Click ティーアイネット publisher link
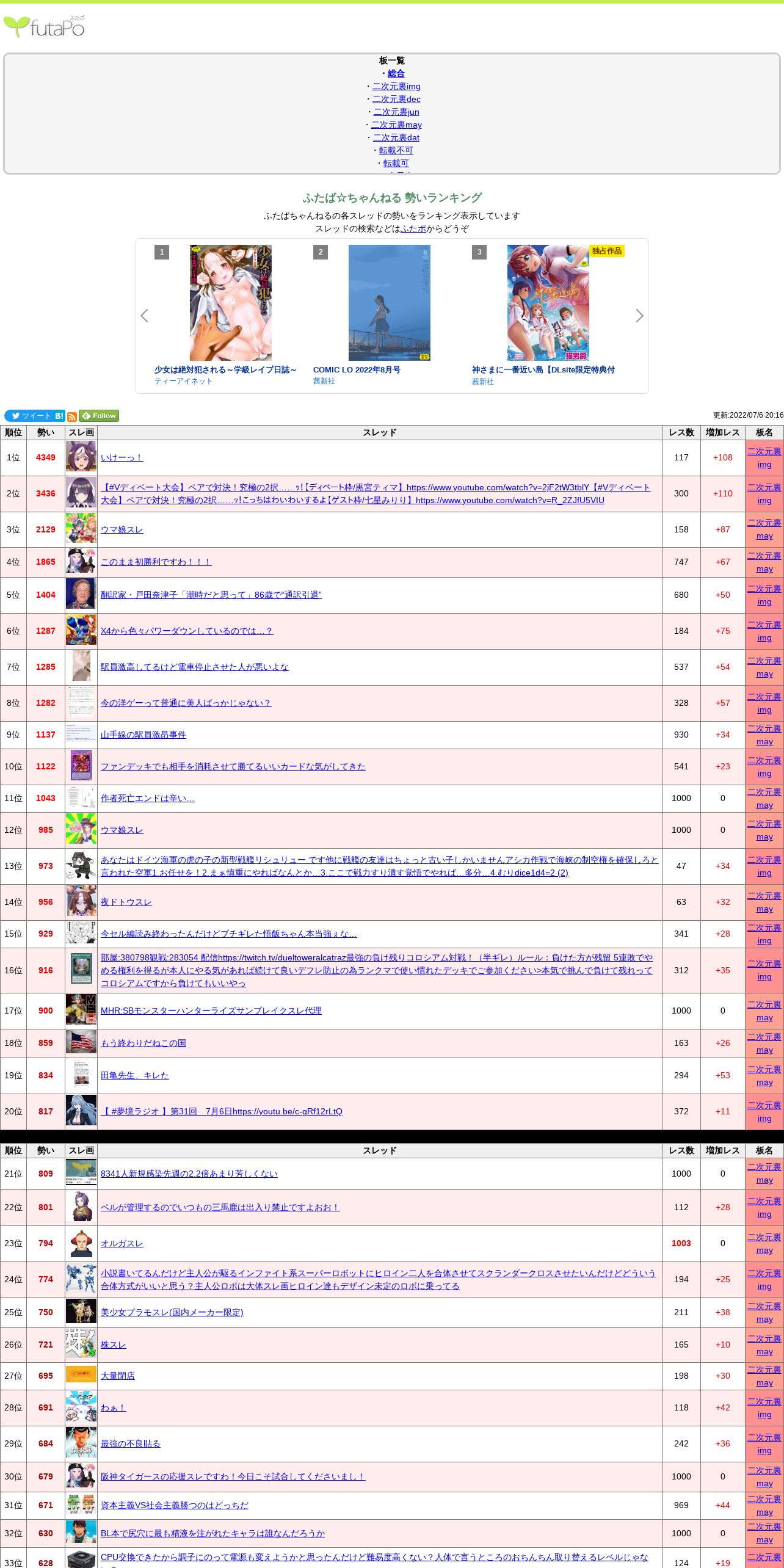 pyautogui.click(x=183, y=381)
